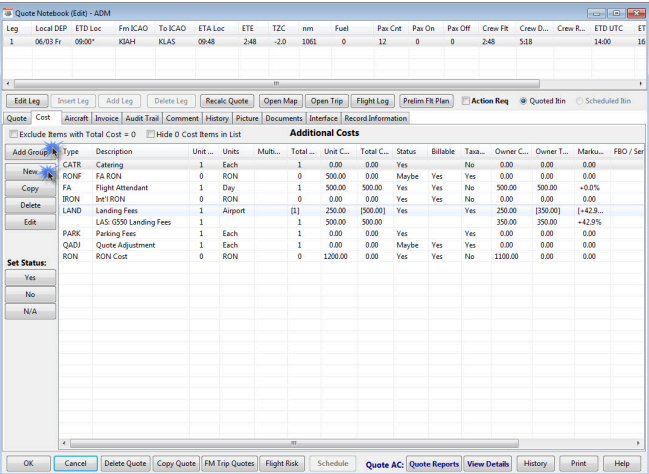Click the OK button

(x=29, y=463)
